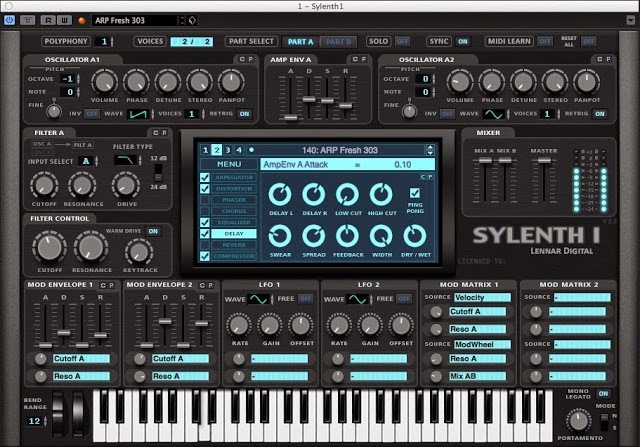Click the Delay Dry / Wet knob

point(415,236)
